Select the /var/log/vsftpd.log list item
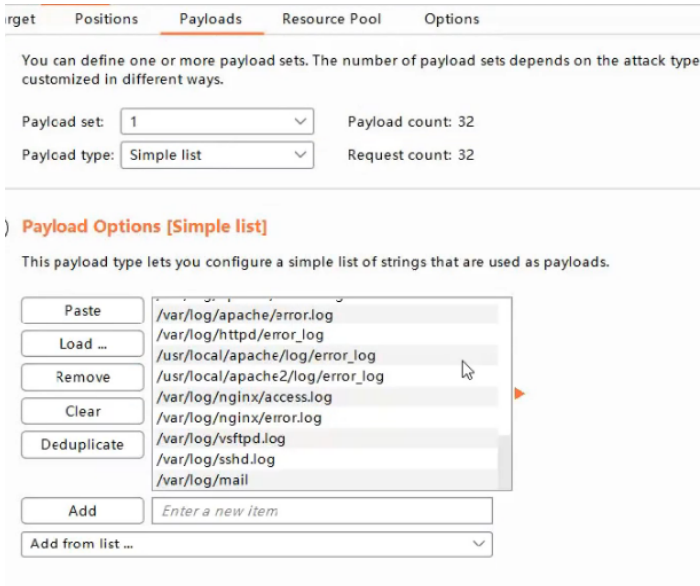Viewport: 700px width, 586px height. point(220,439)
